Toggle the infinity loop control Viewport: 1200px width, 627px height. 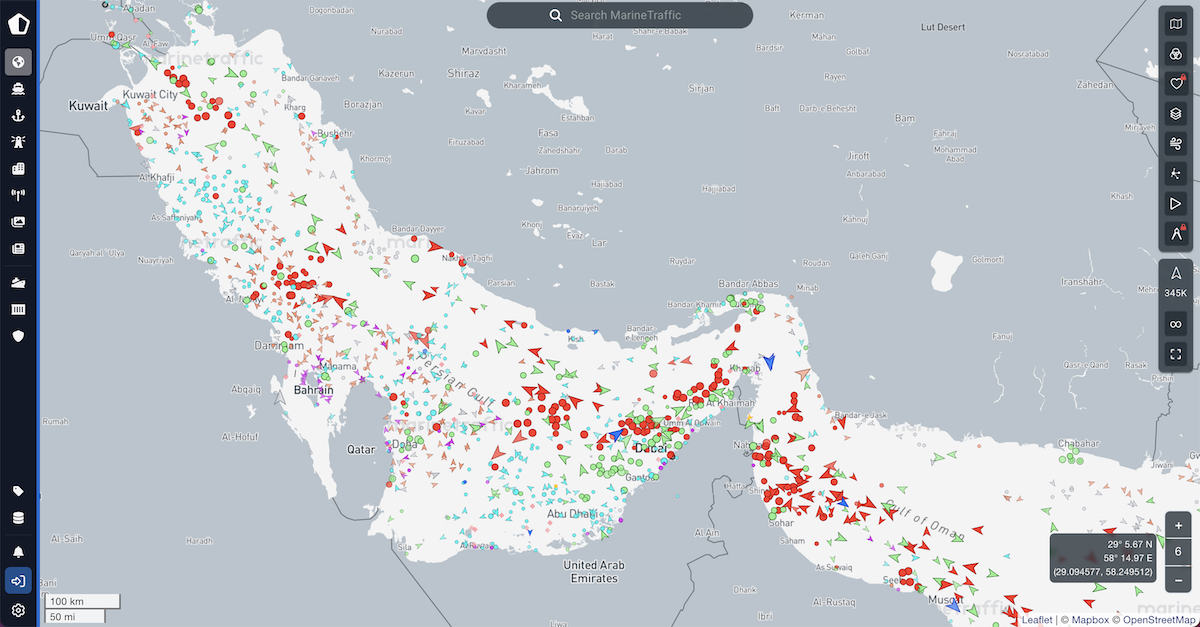click(1176, 323)
